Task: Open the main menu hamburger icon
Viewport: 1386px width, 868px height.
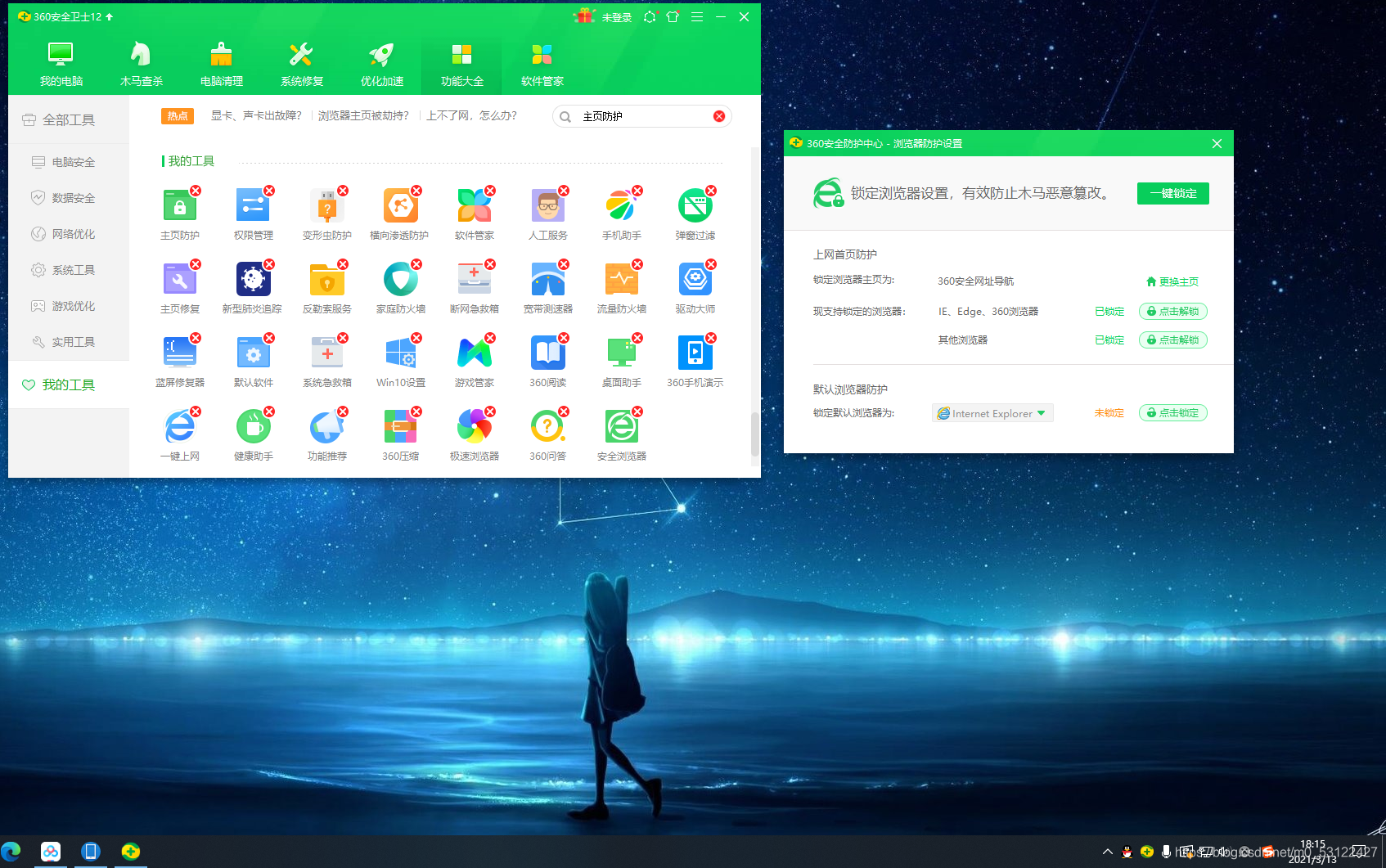Action: (697, 16)
